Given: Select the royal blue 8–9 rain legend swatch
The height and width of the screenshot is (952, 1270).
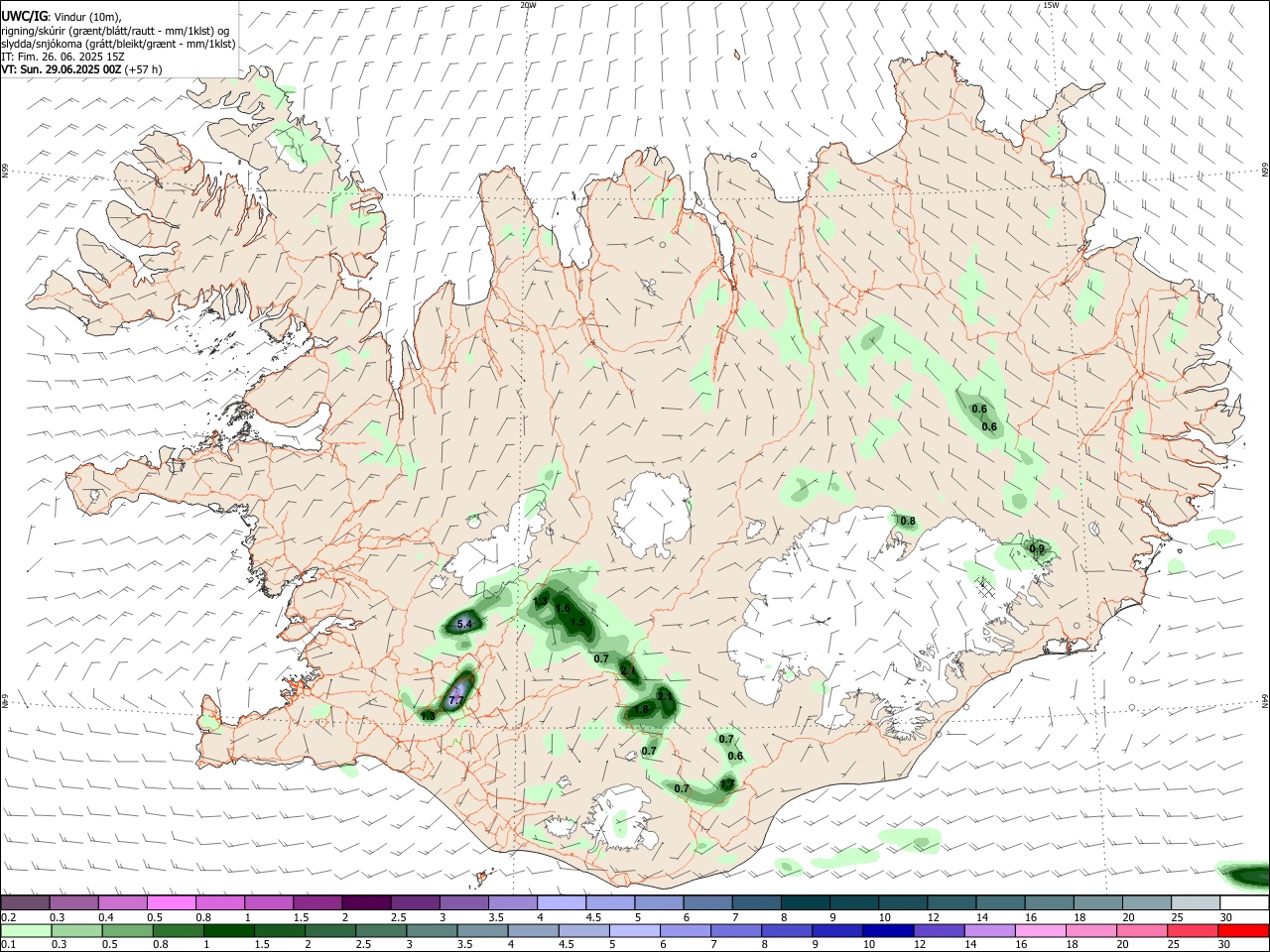Looking at the screenshot, I should pyautogui.click(x=788, y=930).
